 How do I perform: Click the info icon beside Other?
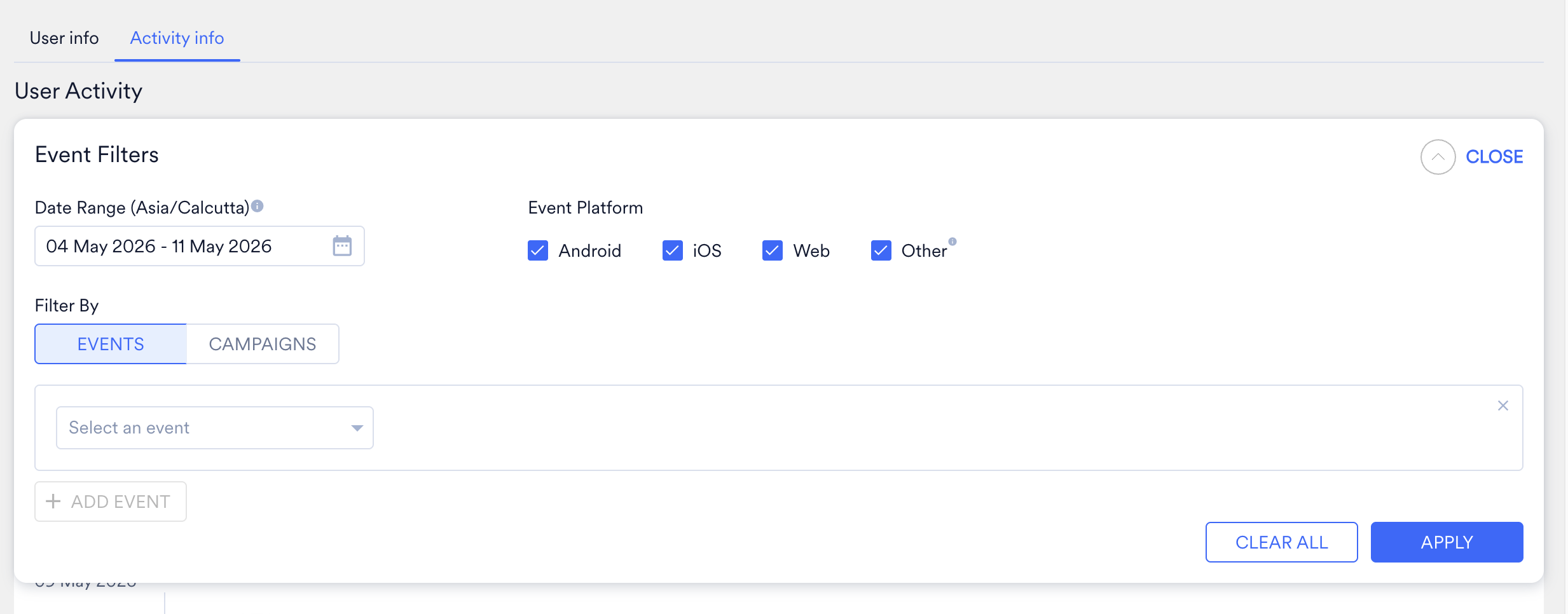(952, 242)
